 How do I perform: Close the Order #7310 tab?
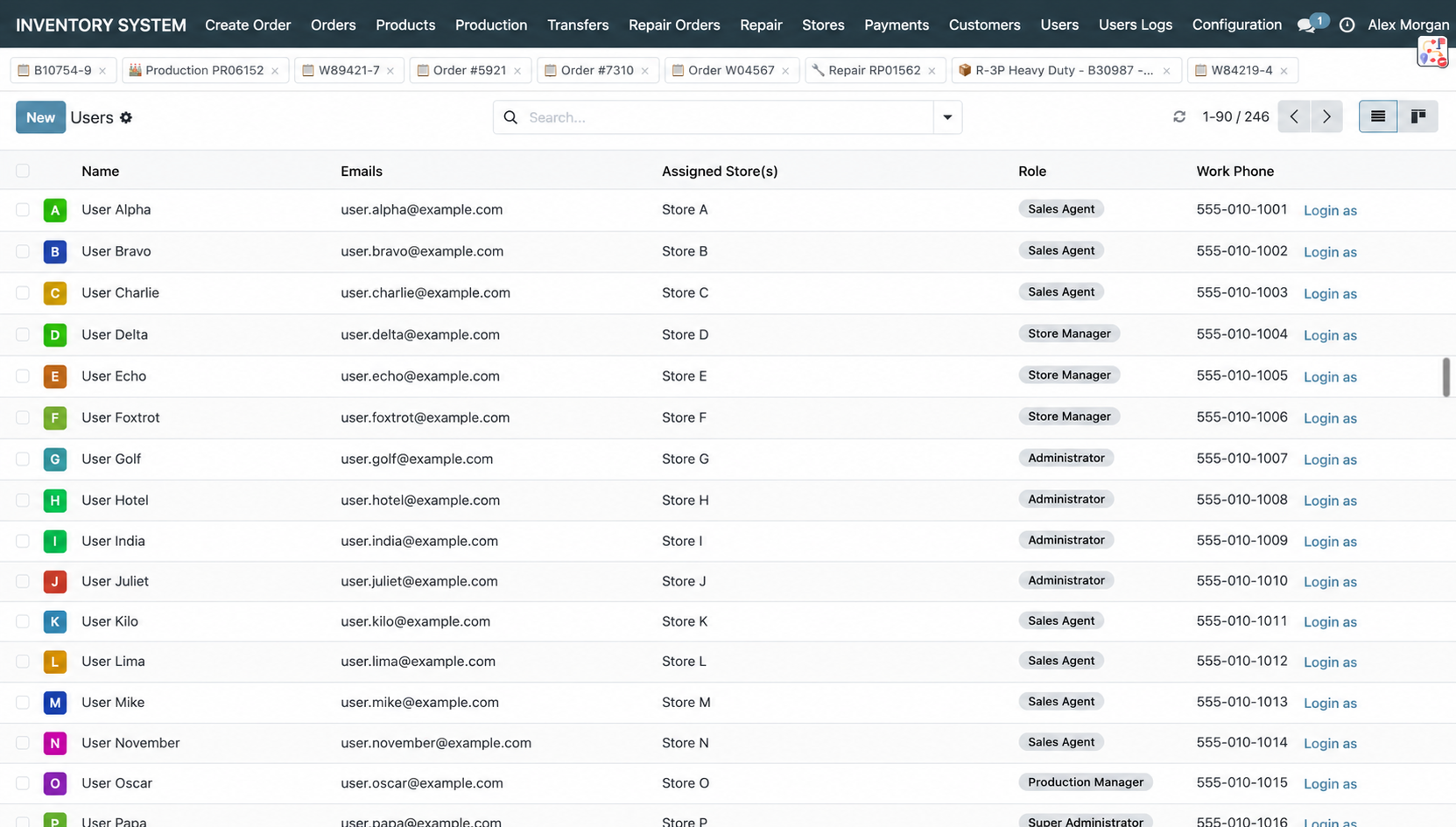(x=645, y=71)
